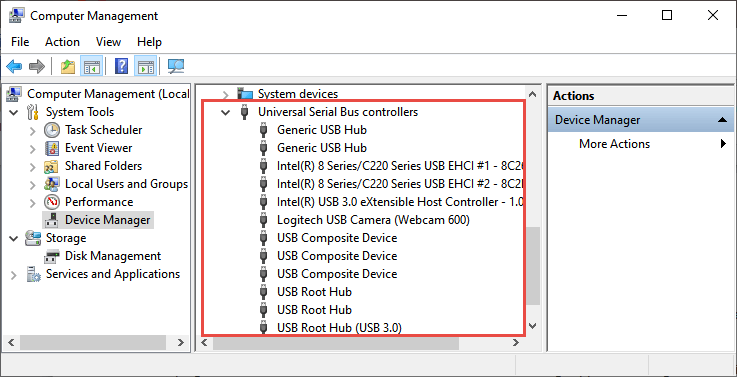Open the View menu

coord(108,42)
